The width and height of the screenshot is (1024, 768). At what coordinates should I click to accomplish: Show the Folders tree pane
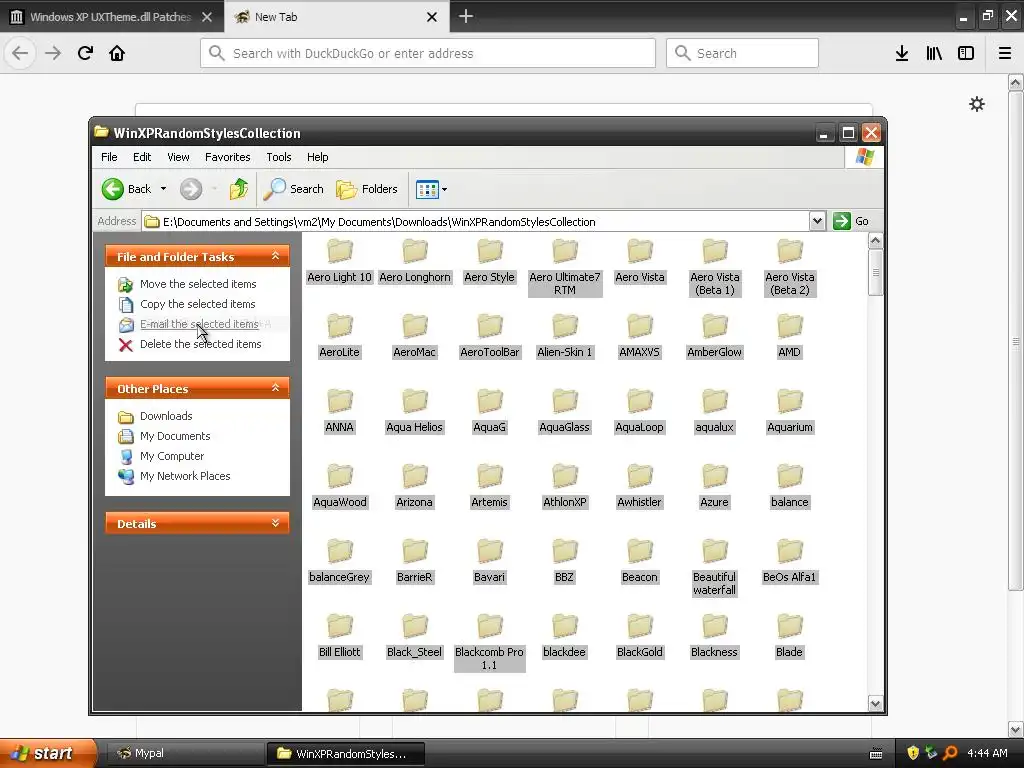(x=366, y=189)
